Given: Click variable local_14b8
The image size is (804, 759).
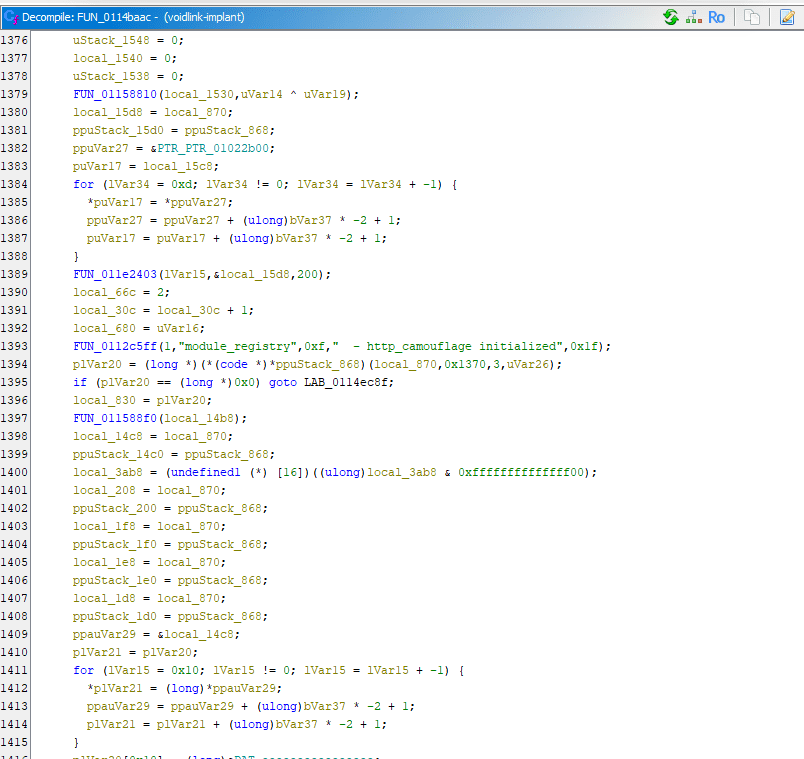Looking at the screenshot, I should coord(199,418).
